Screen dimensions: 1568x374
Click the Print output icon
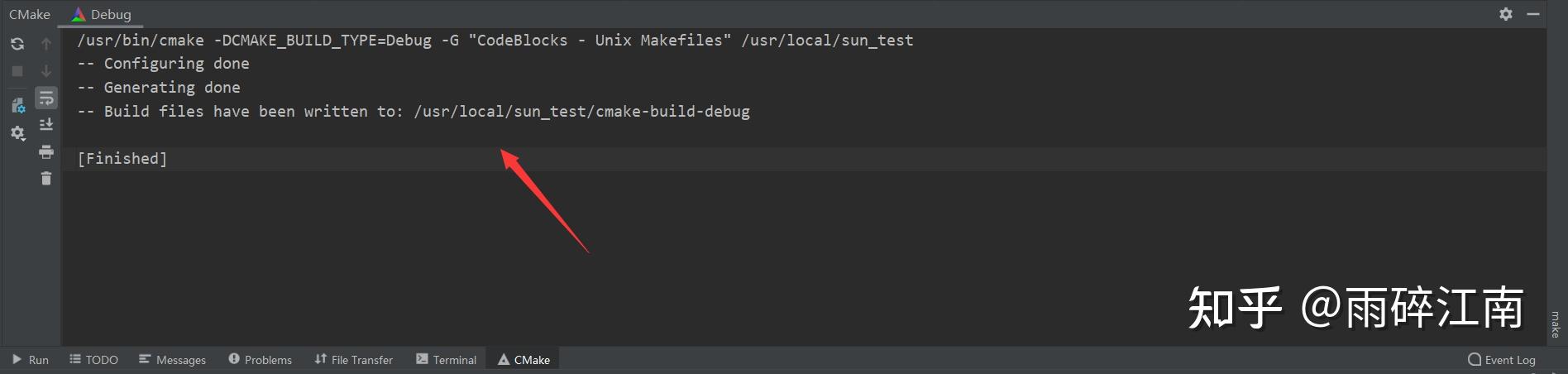[46, 151]
